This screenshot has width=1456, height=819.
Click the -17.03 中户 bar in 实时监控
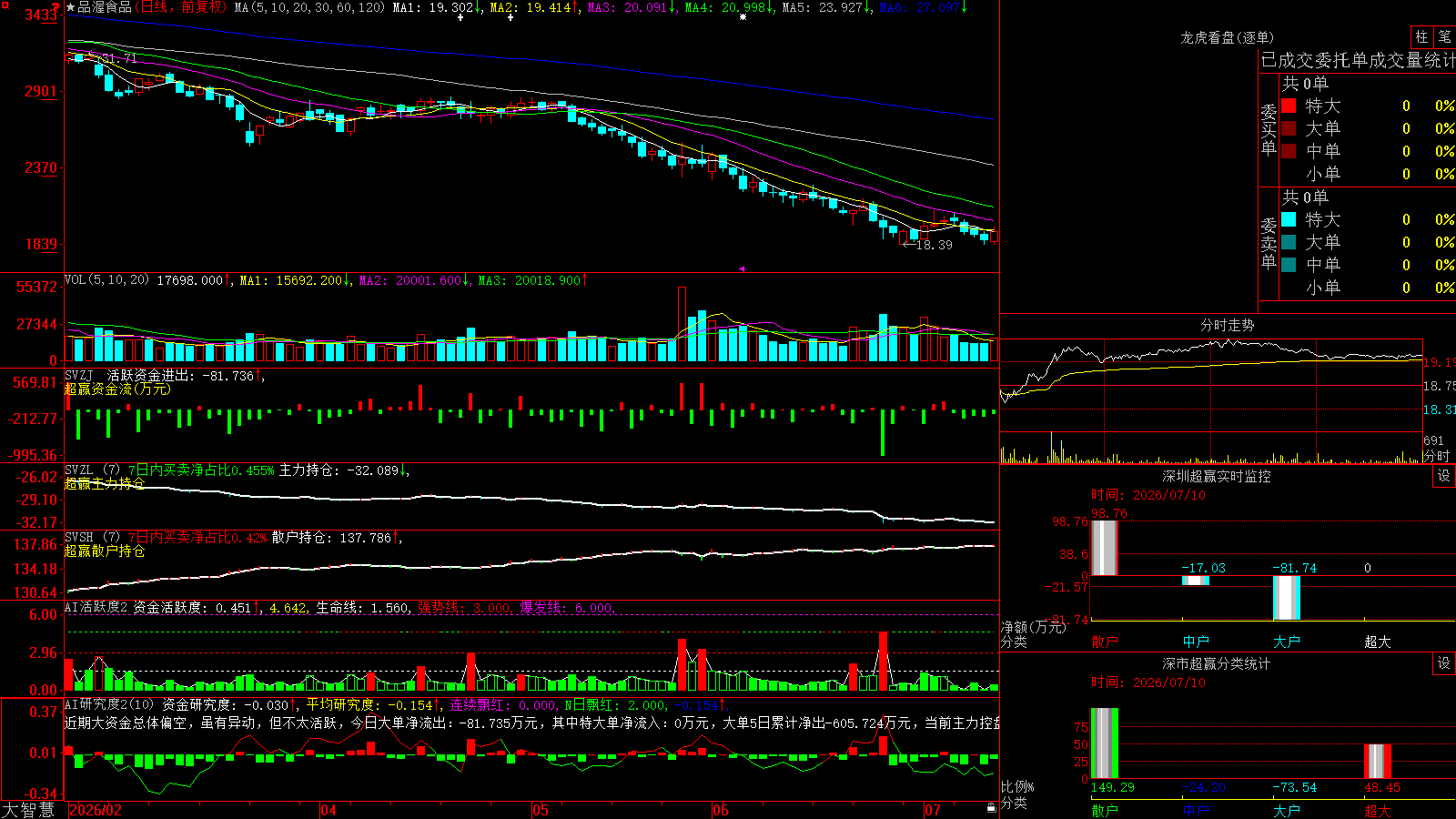pyautogui.click(x=1196, y=581)
